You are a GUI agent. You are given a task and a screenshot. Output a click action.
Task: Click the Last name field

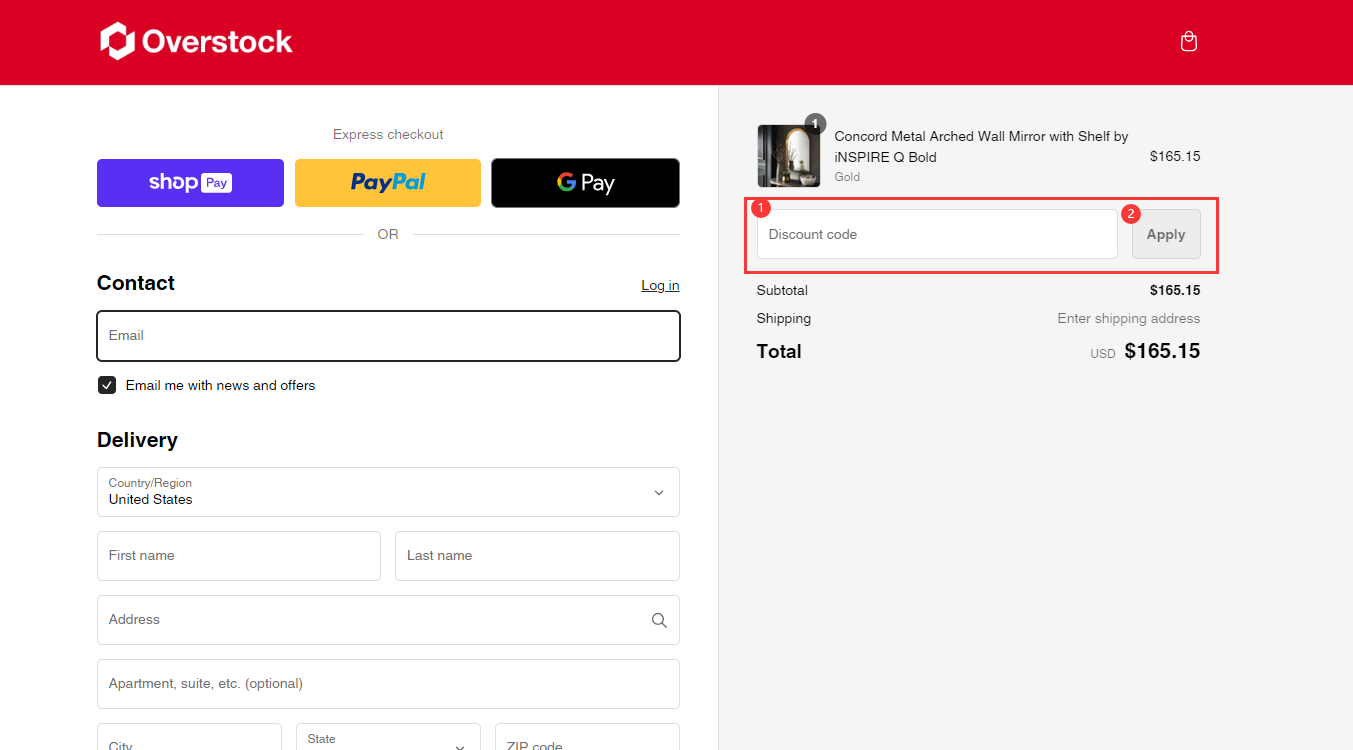point(537,556)
